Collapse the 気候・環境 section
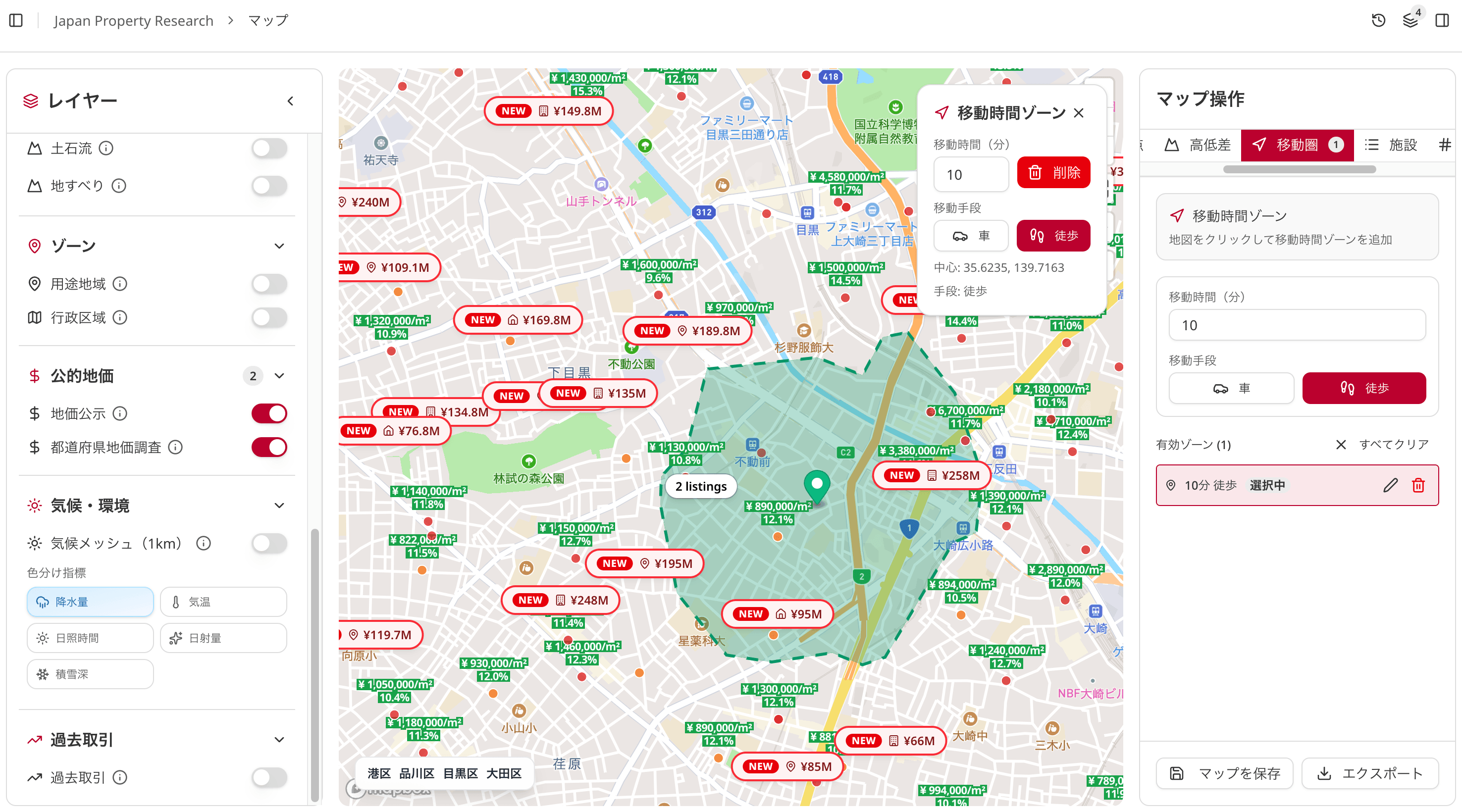Image resolution: width=1462 pixels, height=812 pixels. pyautogui.click(x=279, y=505)
